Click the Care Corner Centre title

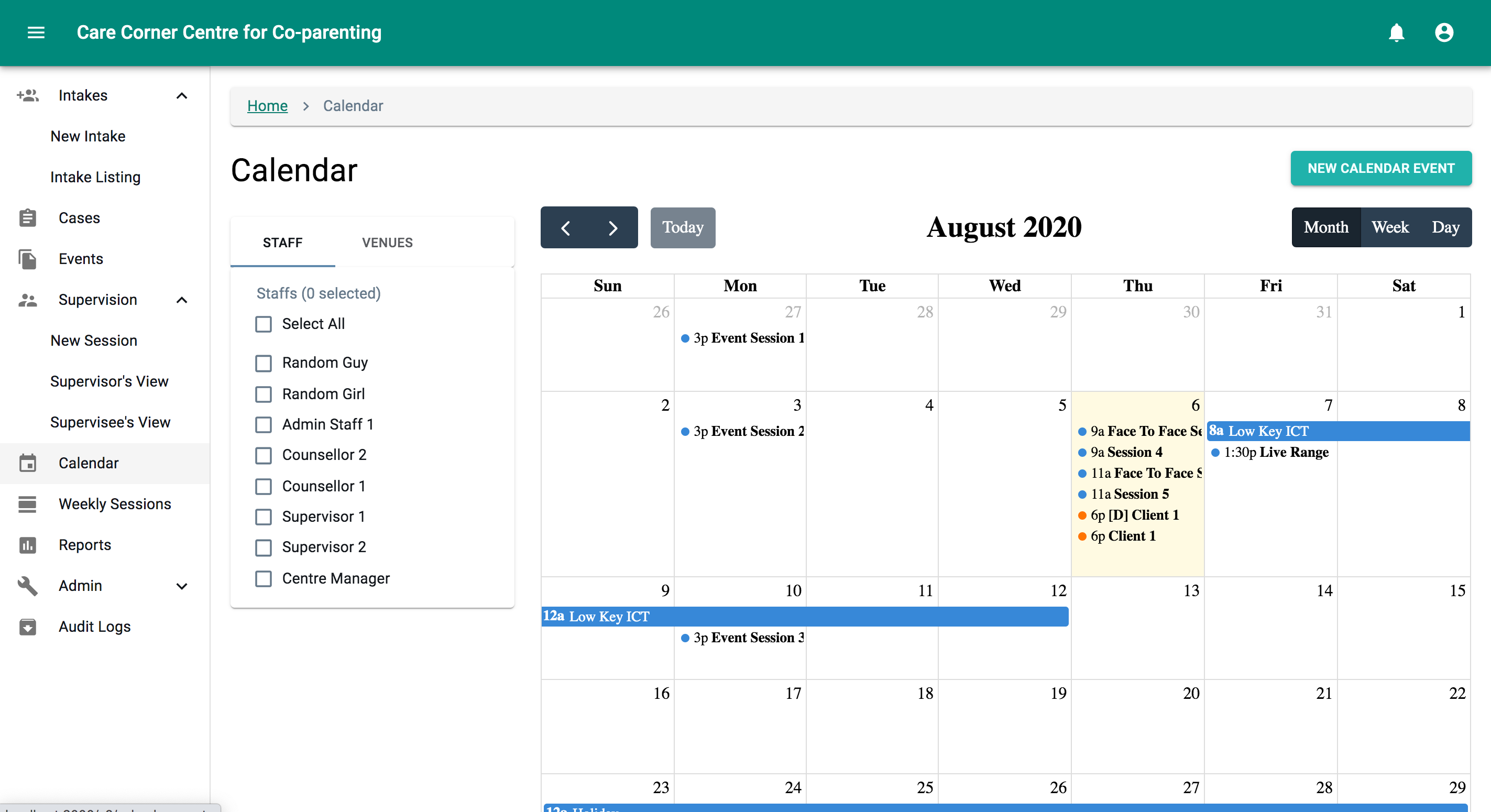[x=229, y=32]
